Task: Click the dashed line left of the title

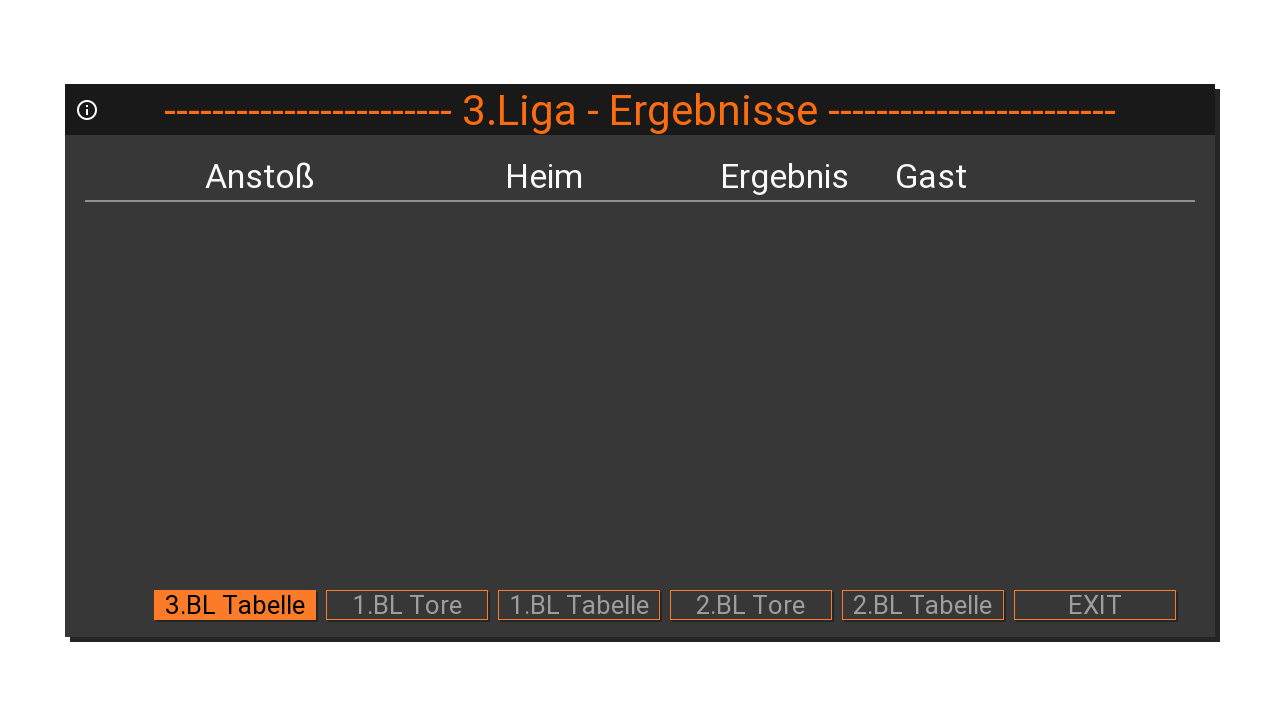Action: (x=307, y=111)
